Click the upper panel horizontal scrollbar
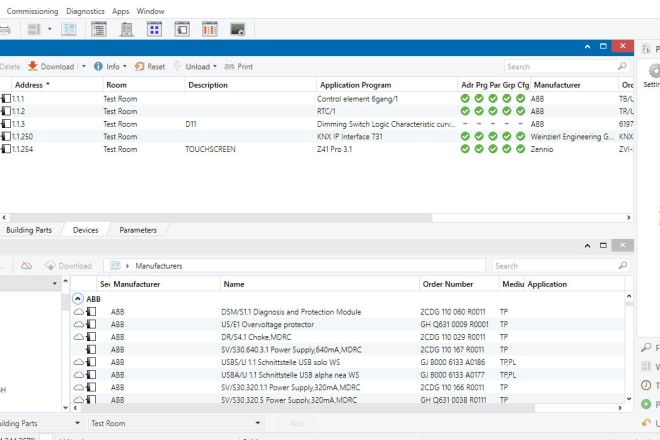Screen dimensions: 660x440 point(221,218)
